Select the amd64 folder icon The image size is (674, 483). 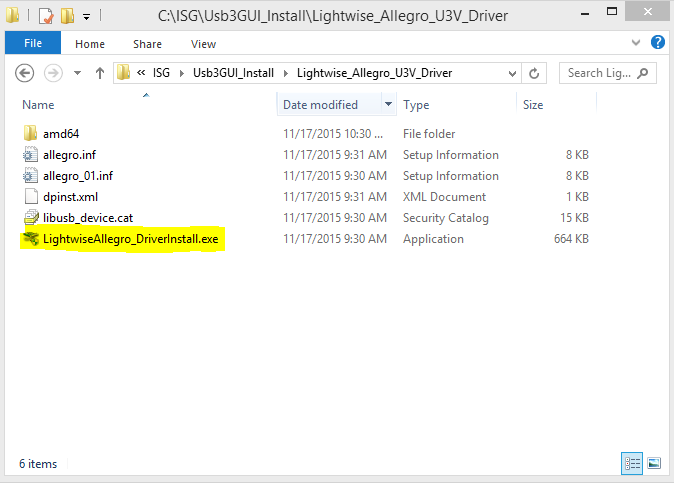click(x=31, y=133)
